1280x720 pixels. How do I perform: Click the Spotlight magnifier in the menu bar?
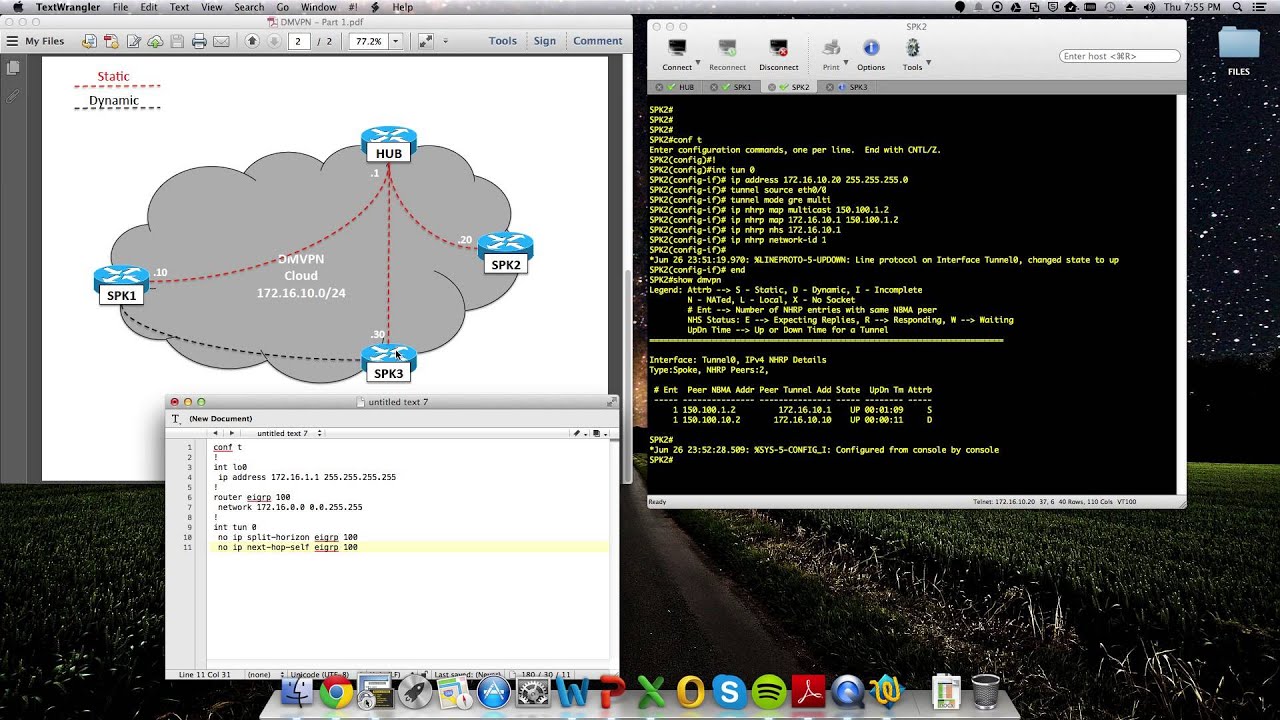(1239, 7)
